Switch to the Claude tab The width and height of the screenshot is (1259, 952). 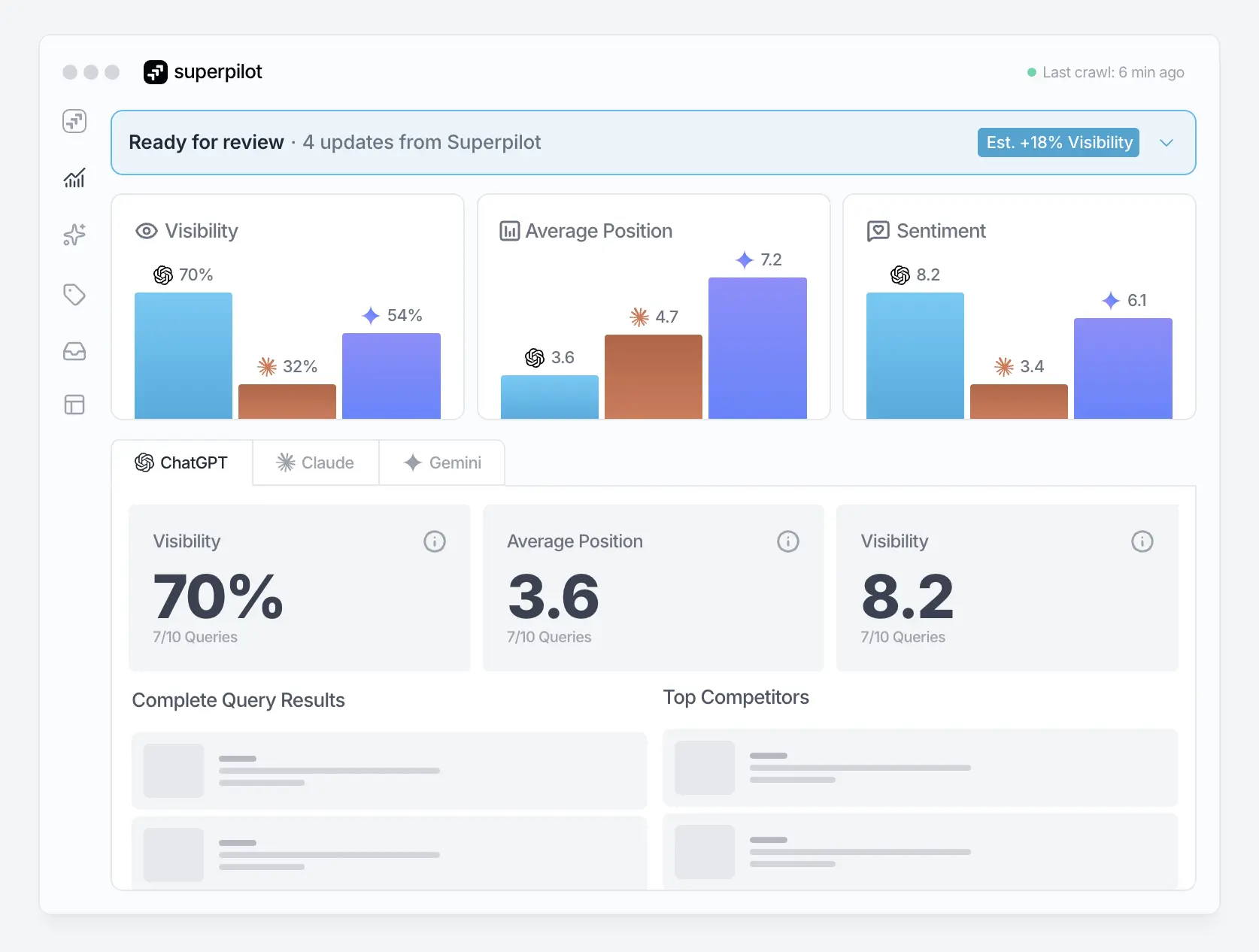(316, 463)
